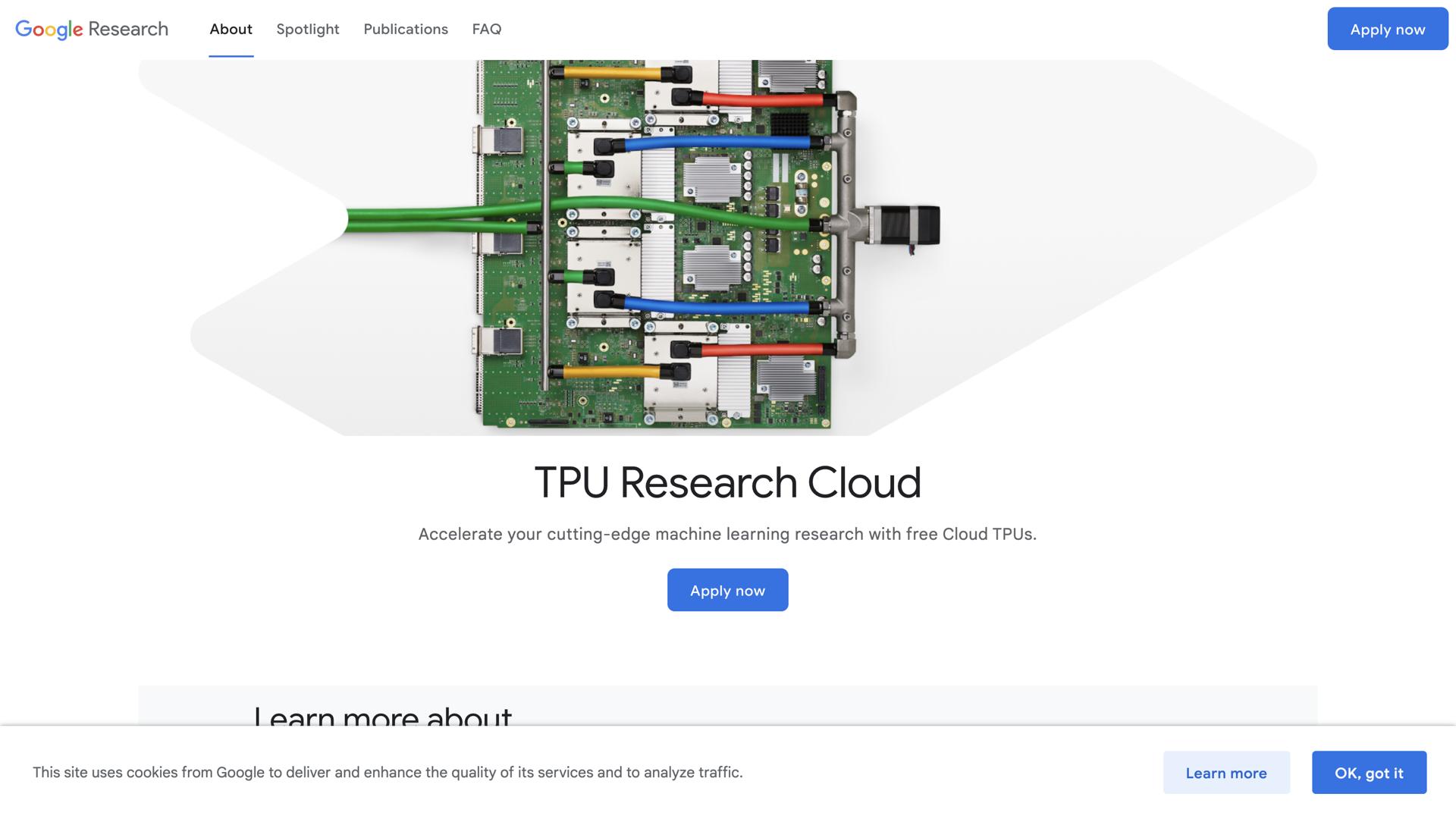Click the tagline about free Cloud TPUs
Image resolution: width=1456 pixels, height=819 pixels.
tap(727, 533)
